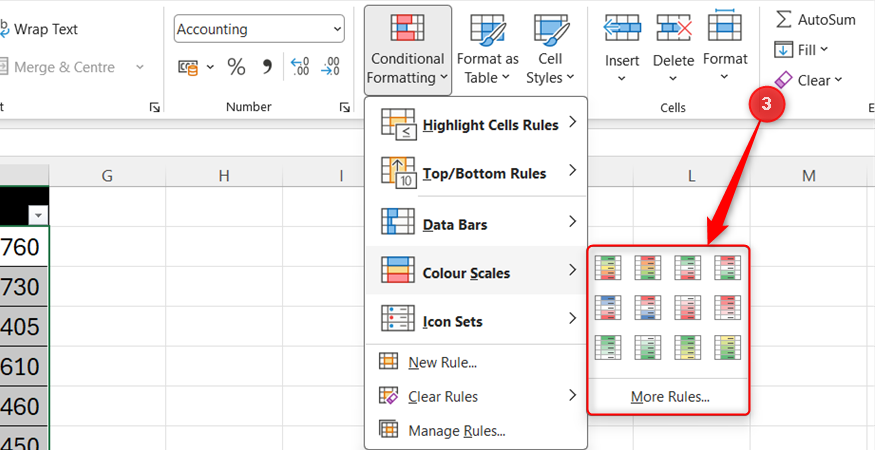Select cell containing 610
Viewport: 875px width, 450px height.
coord(24,366)
